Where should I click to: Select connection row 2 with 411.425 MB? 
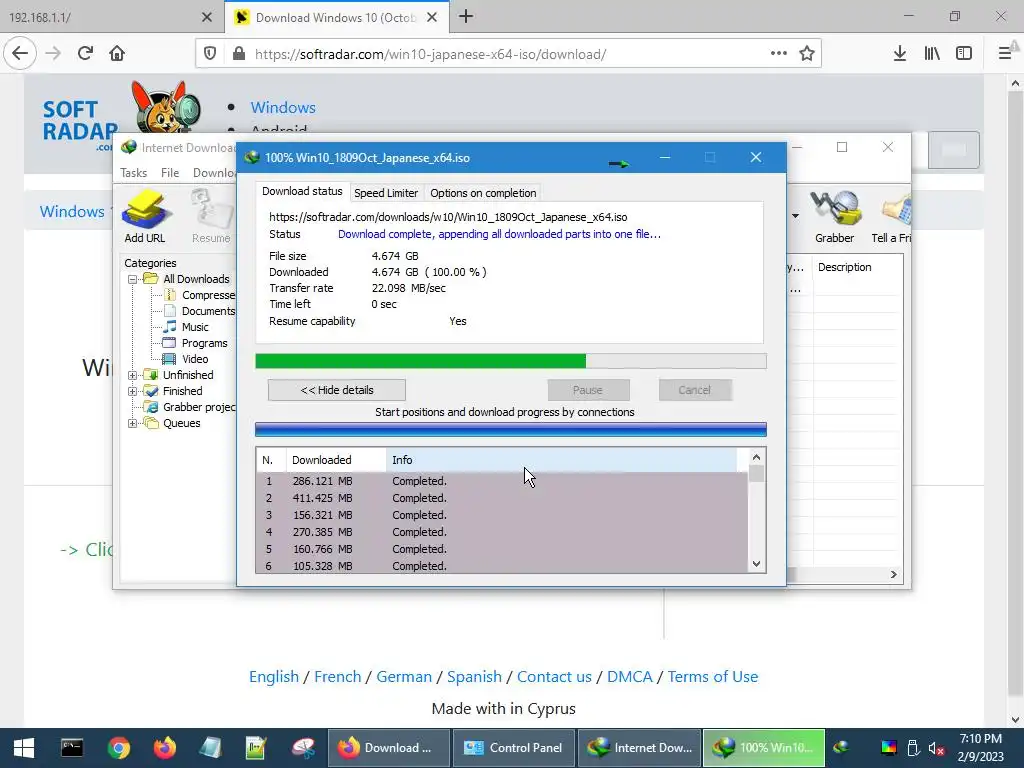(502, 498)
